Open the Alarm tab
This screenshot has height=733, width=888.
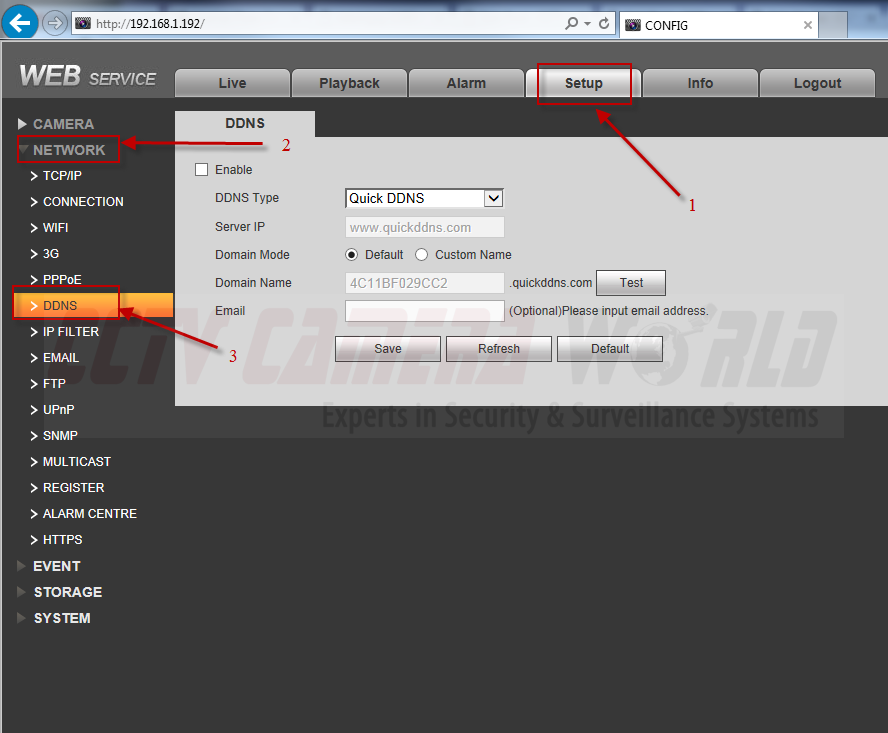point(466,83)
